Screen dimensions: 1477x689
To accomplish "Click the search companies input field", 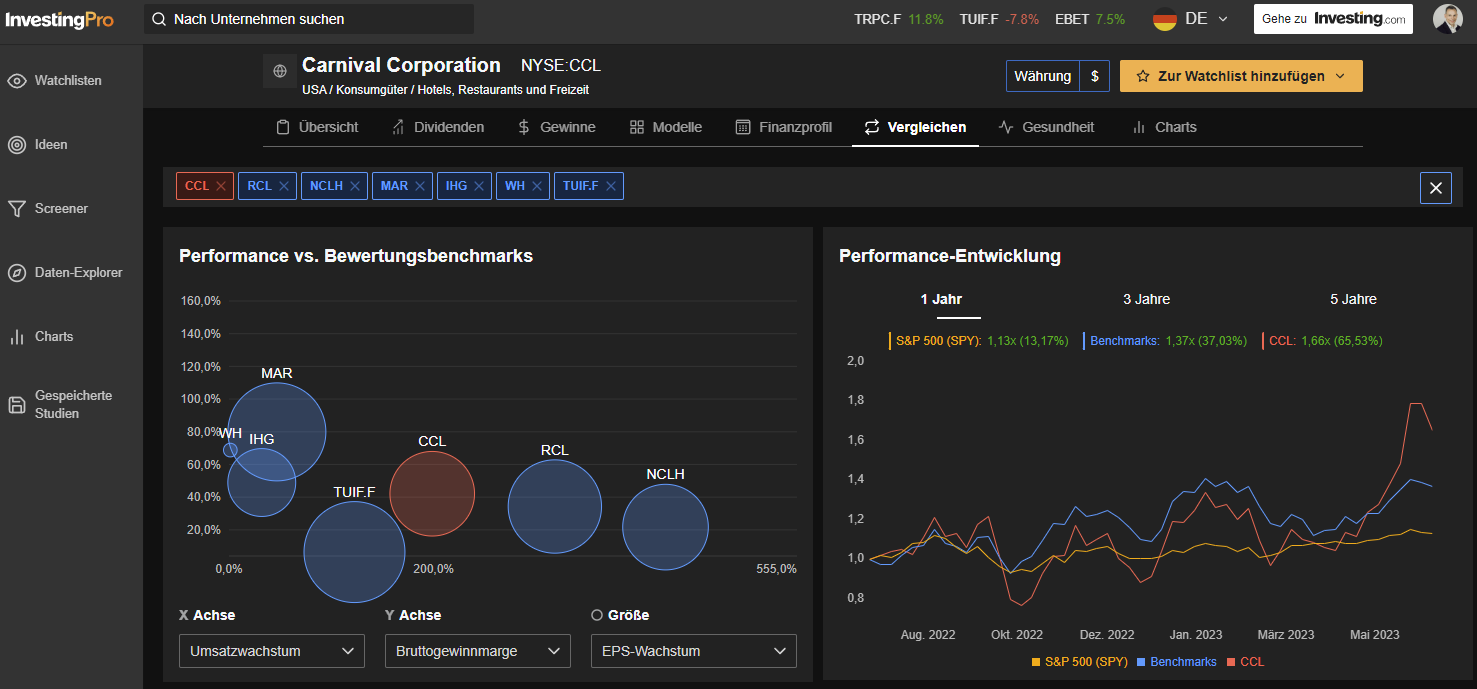I will [309, 19].
